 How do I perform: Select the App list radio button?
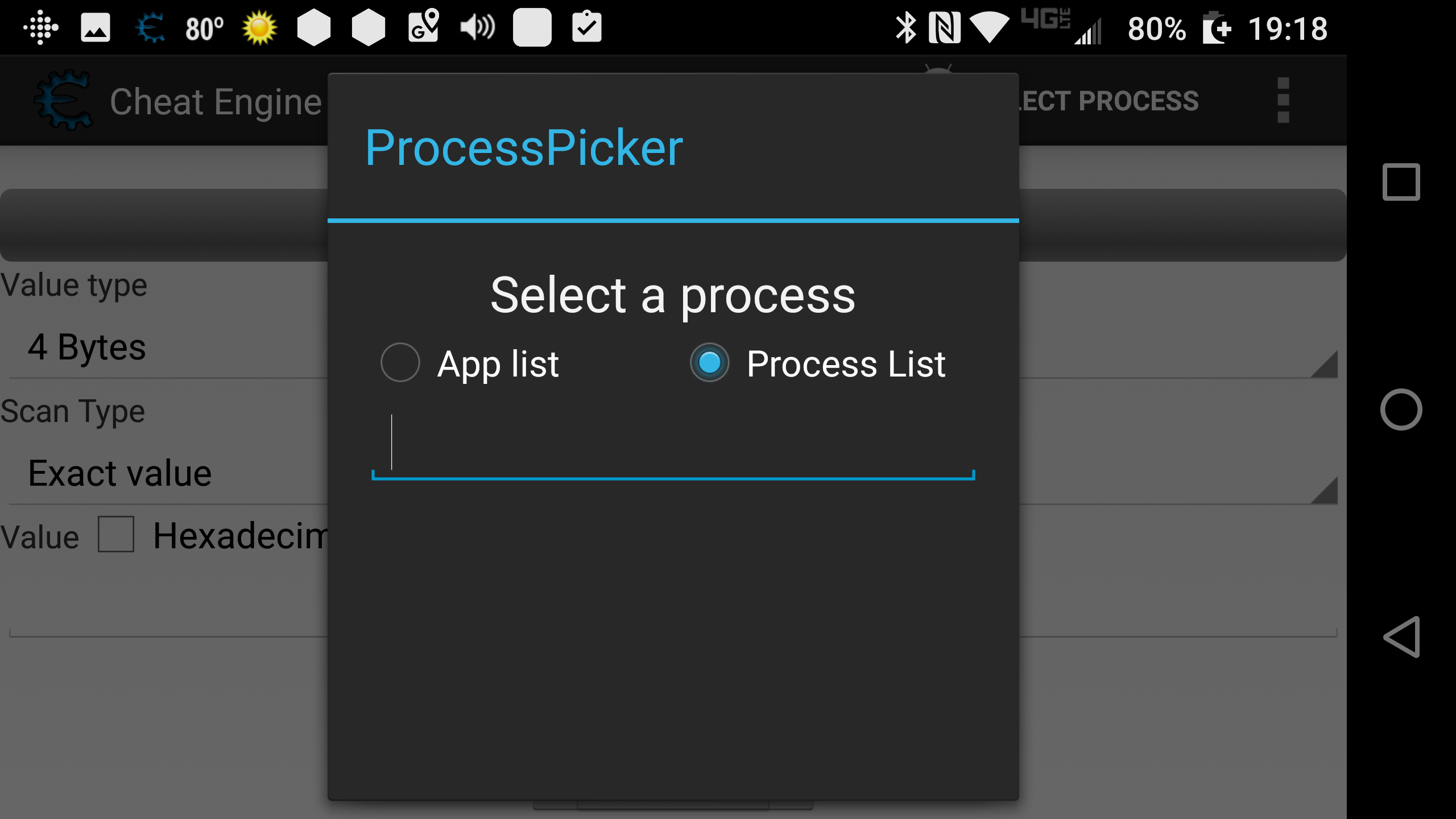(400, 363)
